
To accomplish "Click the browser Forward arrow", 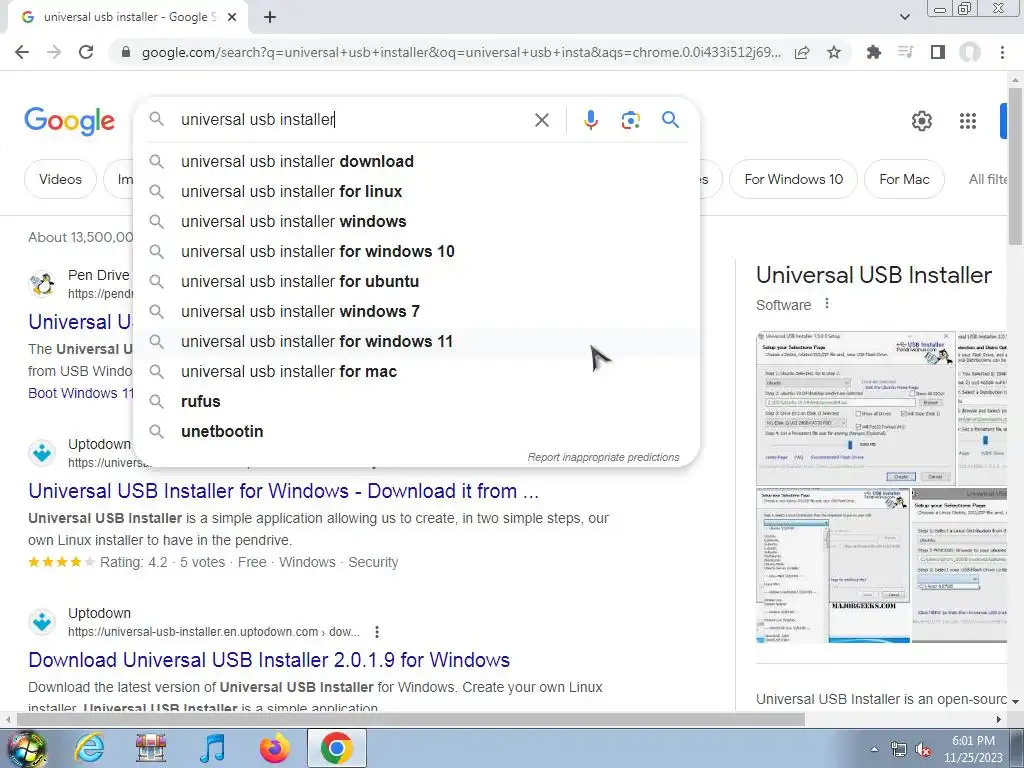I will tap(54, 52).
